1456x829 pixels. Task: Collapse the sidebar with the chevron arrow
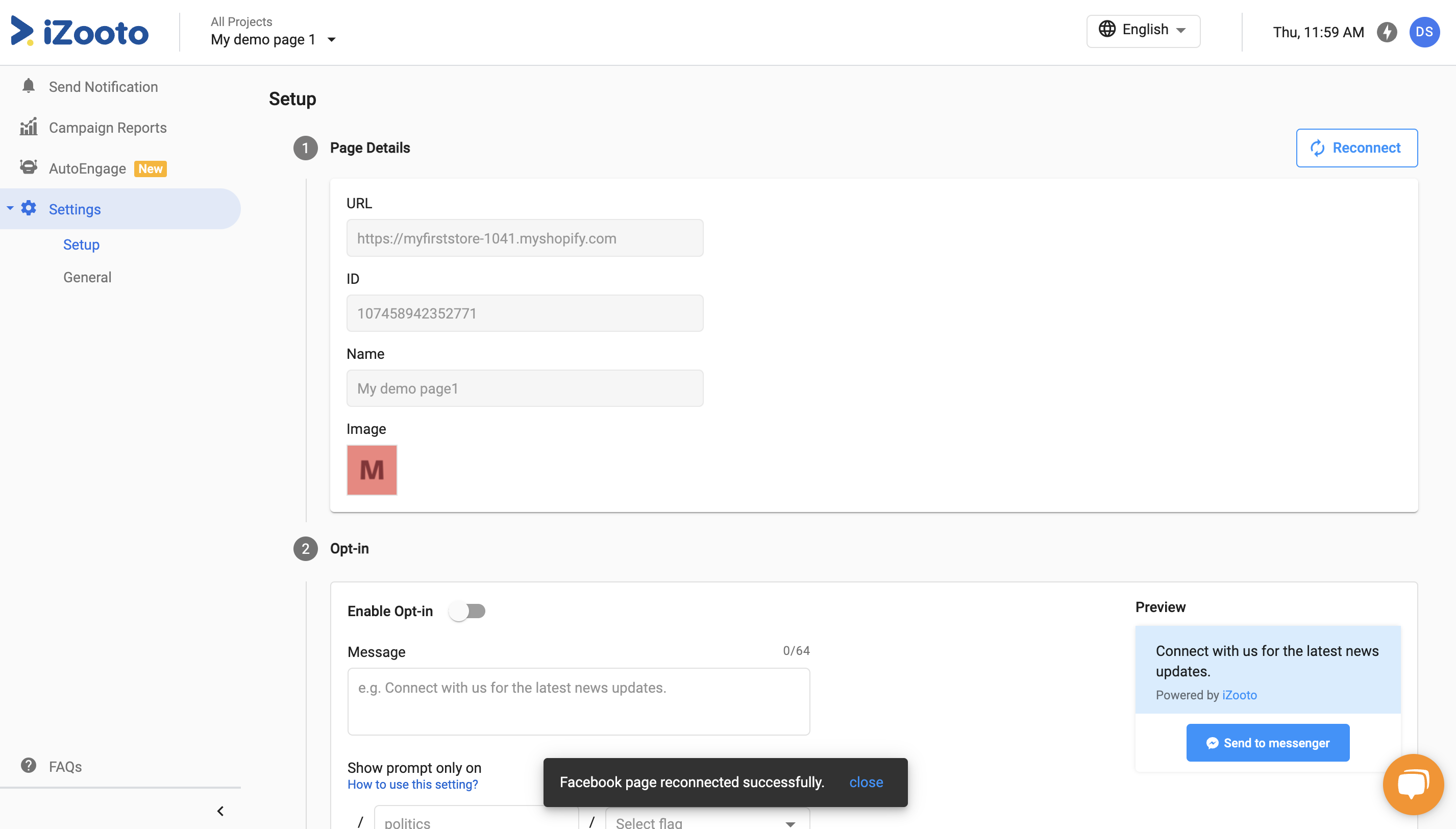pyautogui.click(x=221, y=811)
